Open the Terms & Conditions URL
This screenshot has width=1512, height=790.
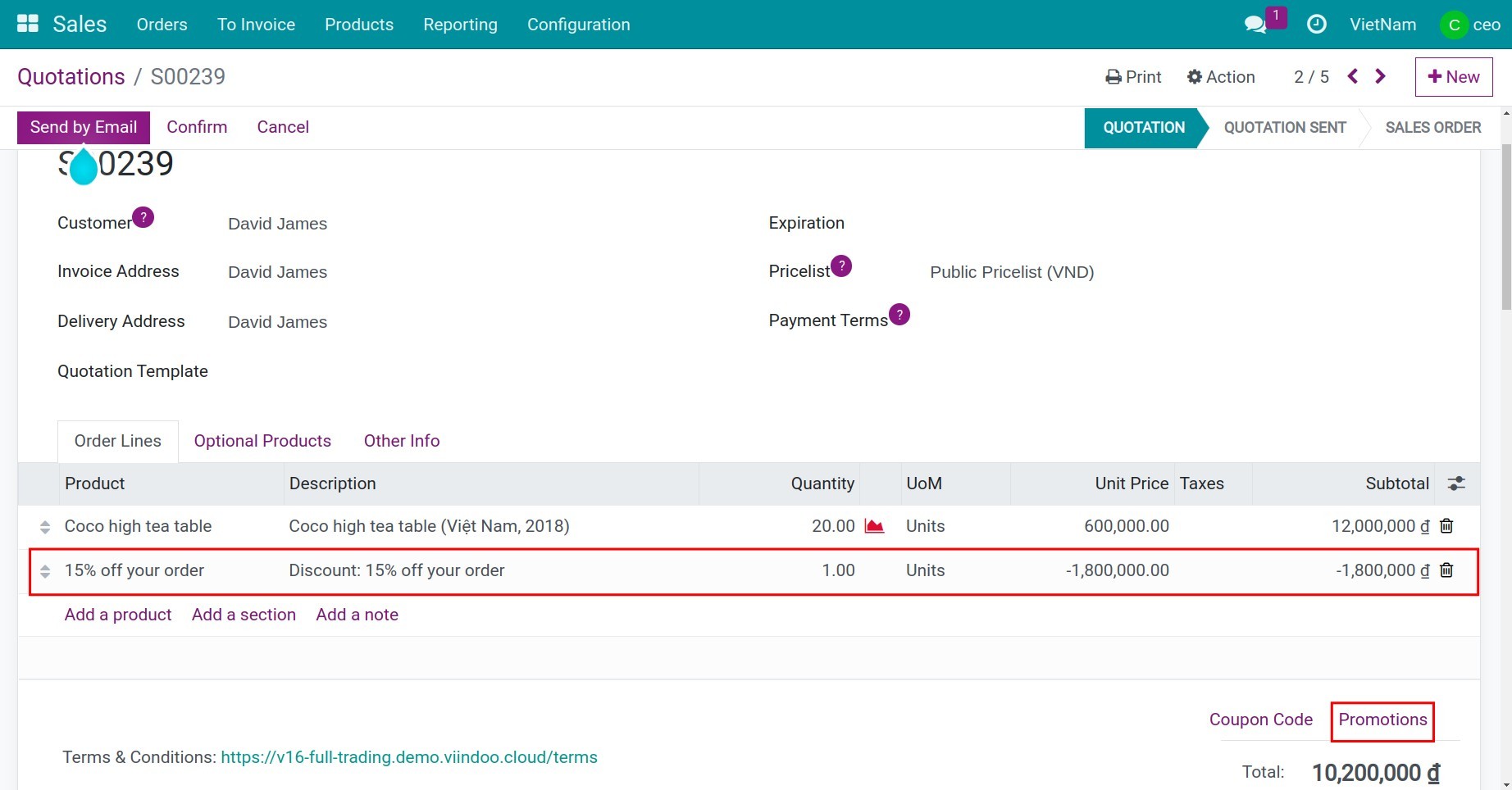[x=409, y=757]
